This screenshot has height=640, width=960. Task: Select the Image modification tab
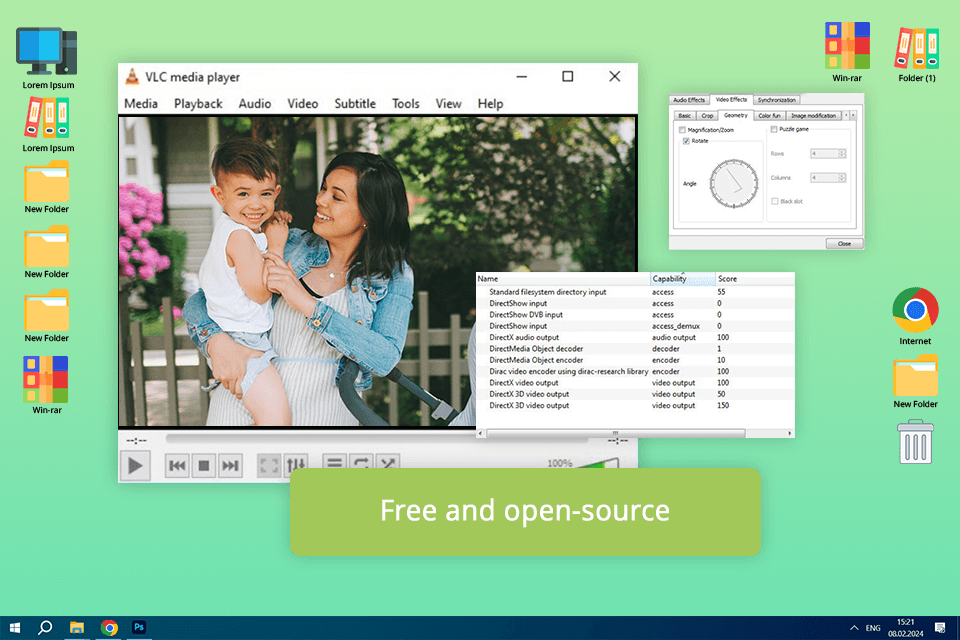[813, 116]
